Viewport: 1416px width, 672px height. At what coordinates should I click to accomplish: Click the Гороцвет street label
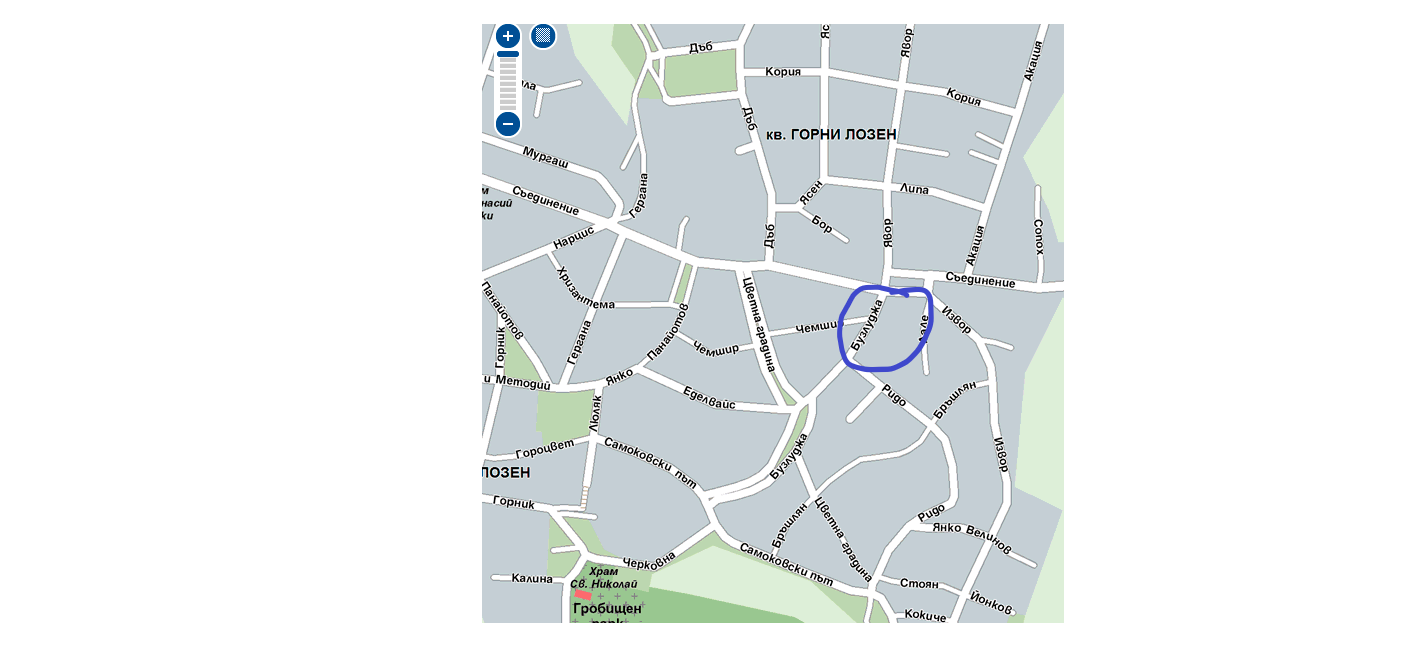click(x=545, y=448)
